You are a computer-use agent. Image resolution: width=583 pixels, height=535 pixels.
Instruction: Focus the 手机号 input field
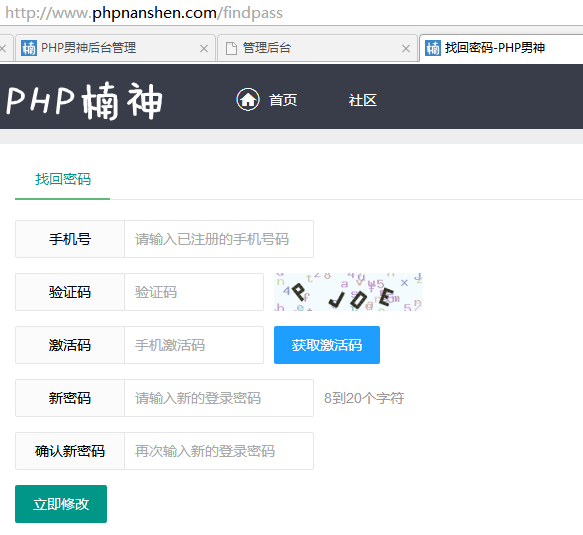219,239
